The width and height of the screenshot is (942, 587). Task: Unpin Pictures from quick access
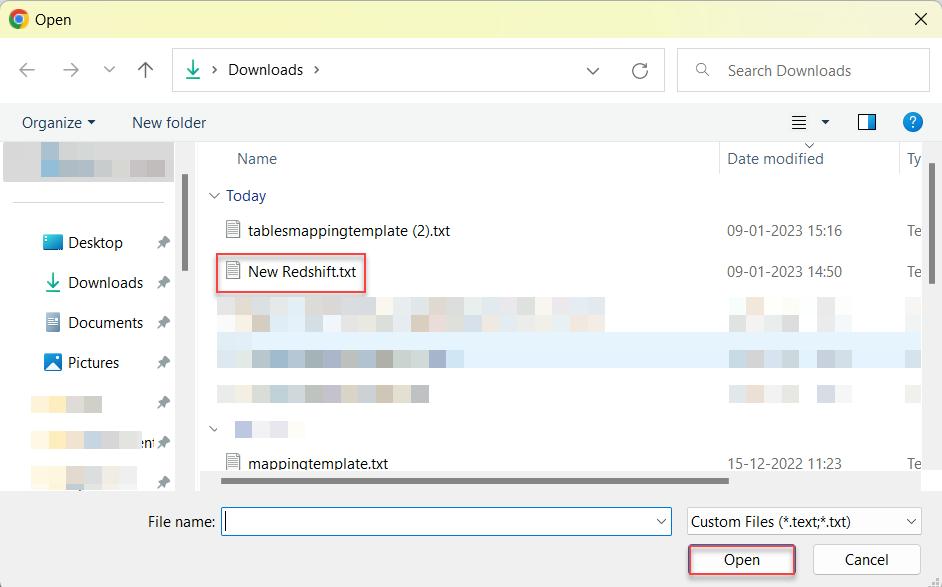point(163,362)
